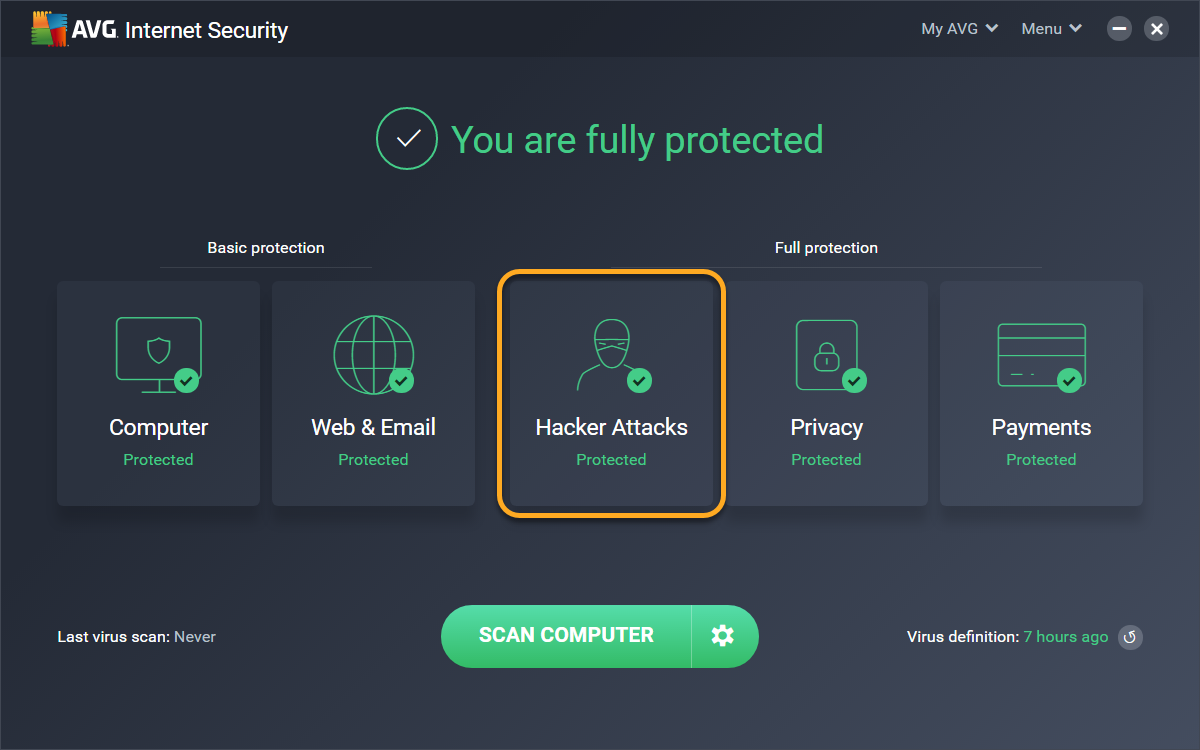The height and width of the screenshot is (750, 1200).
Task: Open the Menu dropdown
Action: click(x=1051, y=29)
